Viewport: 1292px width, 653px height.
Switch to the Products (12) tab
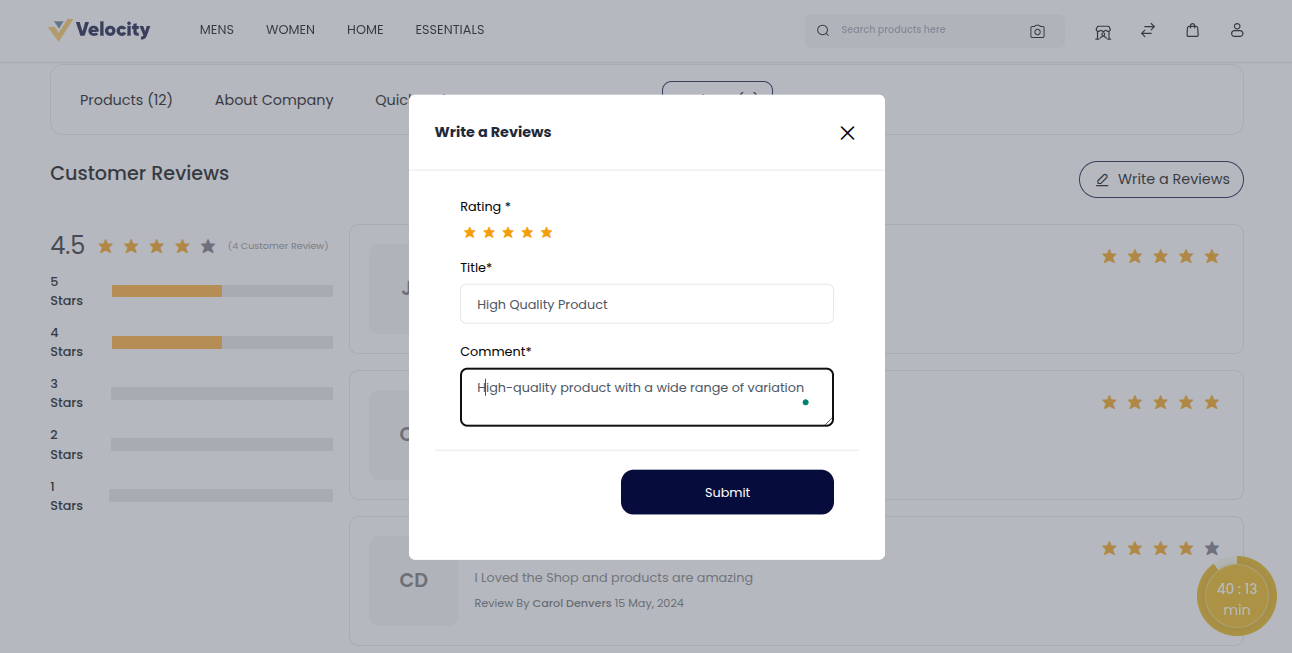(126, 99)
